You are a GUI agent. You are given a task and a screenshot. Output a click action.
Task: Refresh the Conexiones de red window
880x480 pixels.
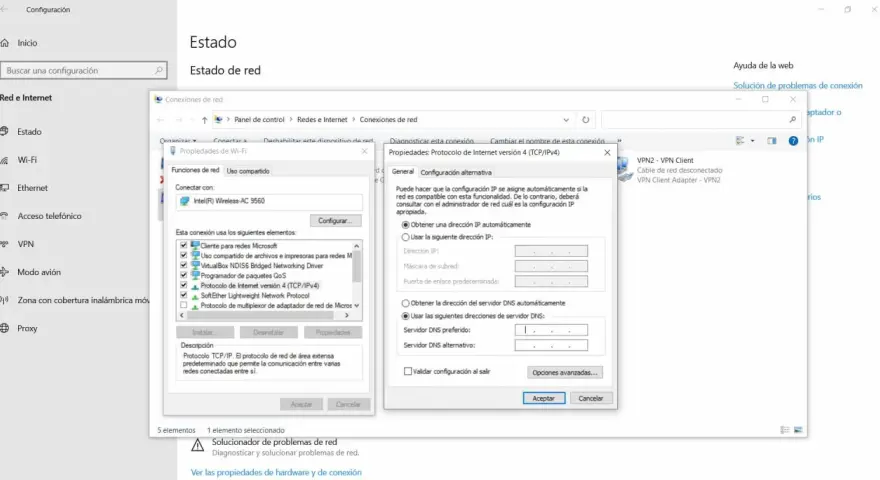[x=585, y=120]
